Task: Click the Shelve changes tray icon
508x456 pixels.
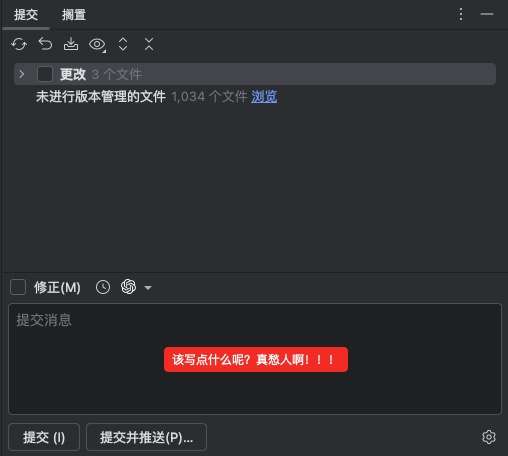Action: (x=71, y=44)
